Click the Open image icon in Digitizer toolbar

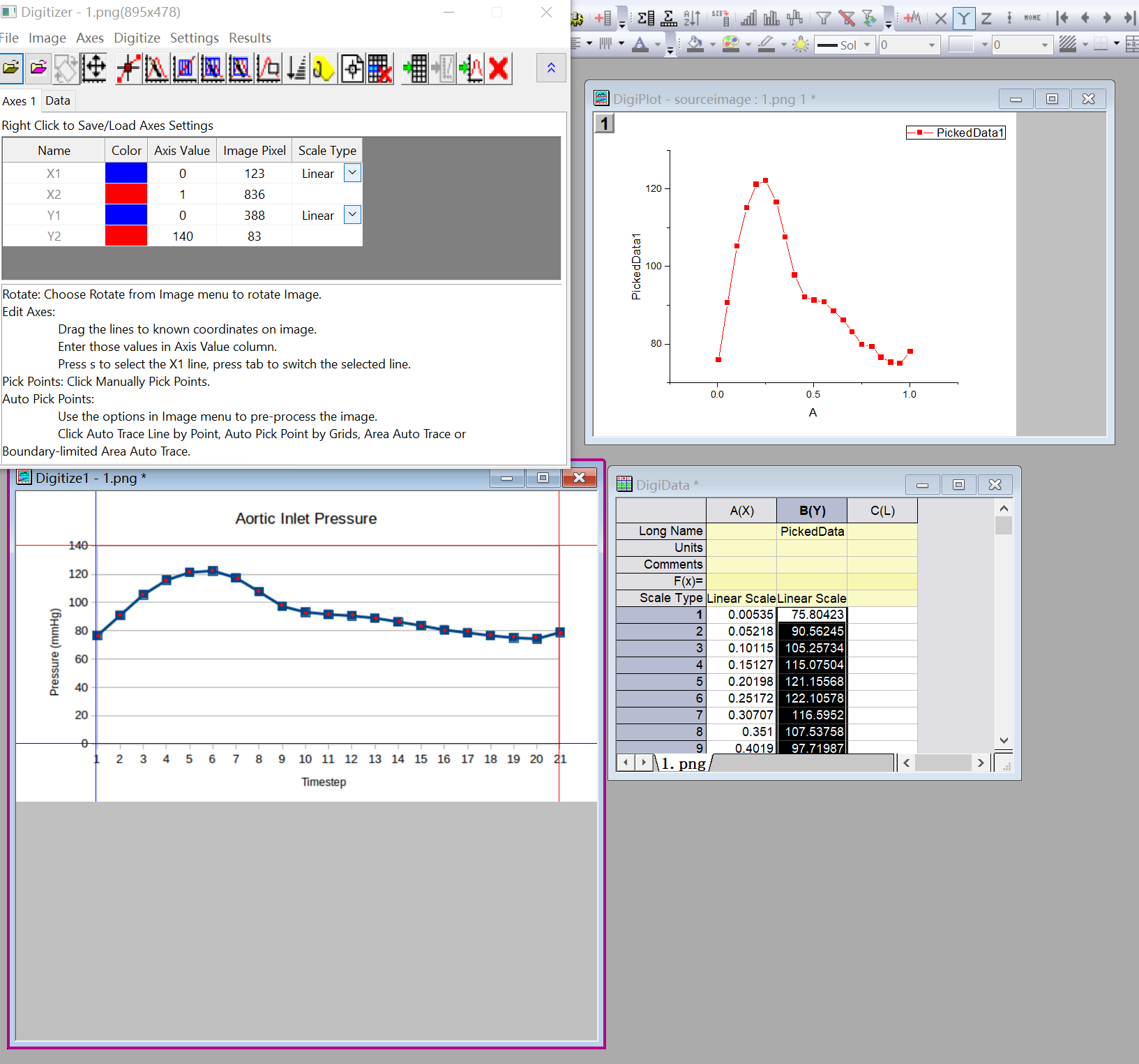[x=11, y=68]
